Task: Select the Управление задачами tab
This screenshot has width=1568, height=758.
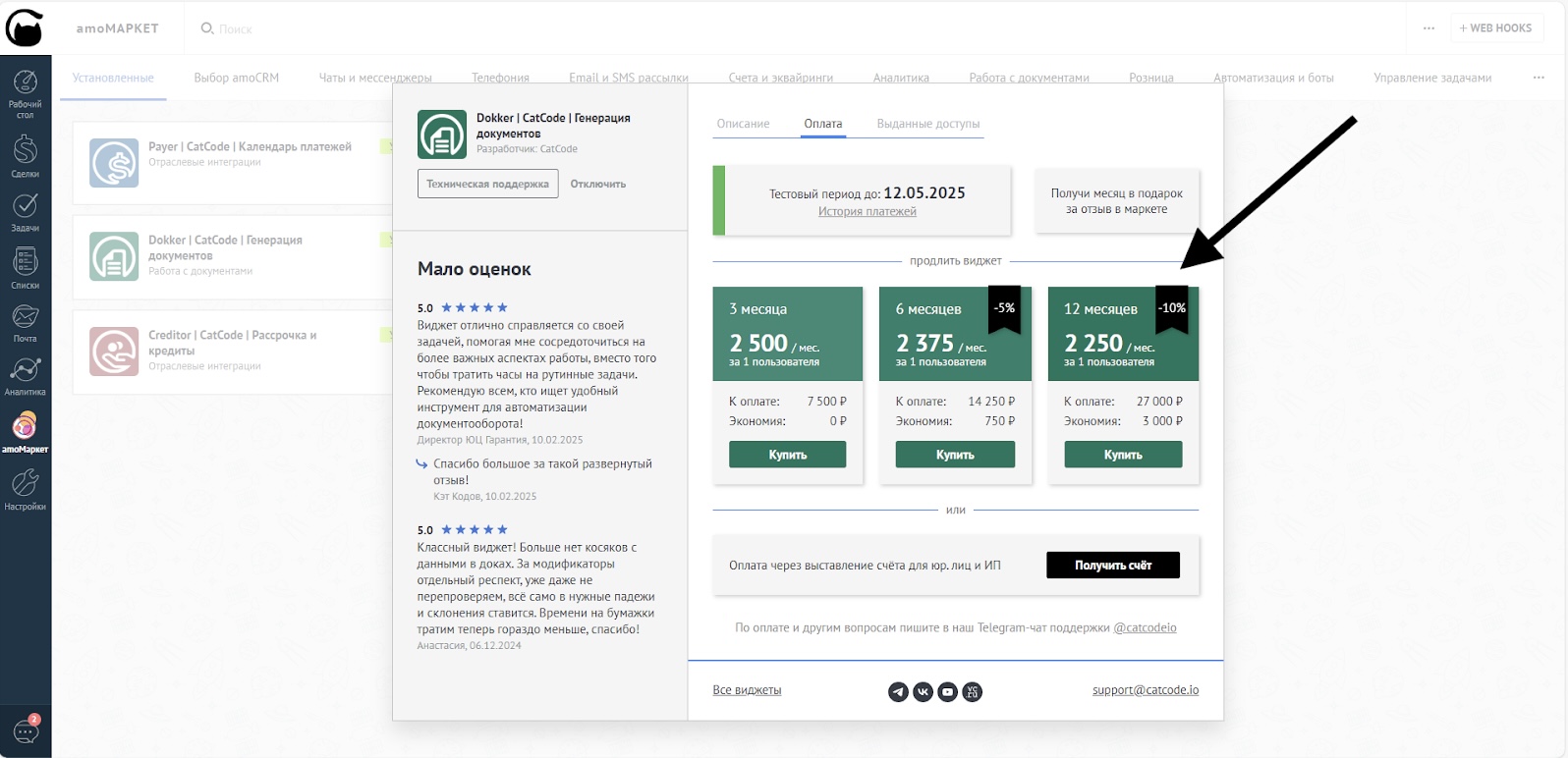Action: pos(1432,78)
